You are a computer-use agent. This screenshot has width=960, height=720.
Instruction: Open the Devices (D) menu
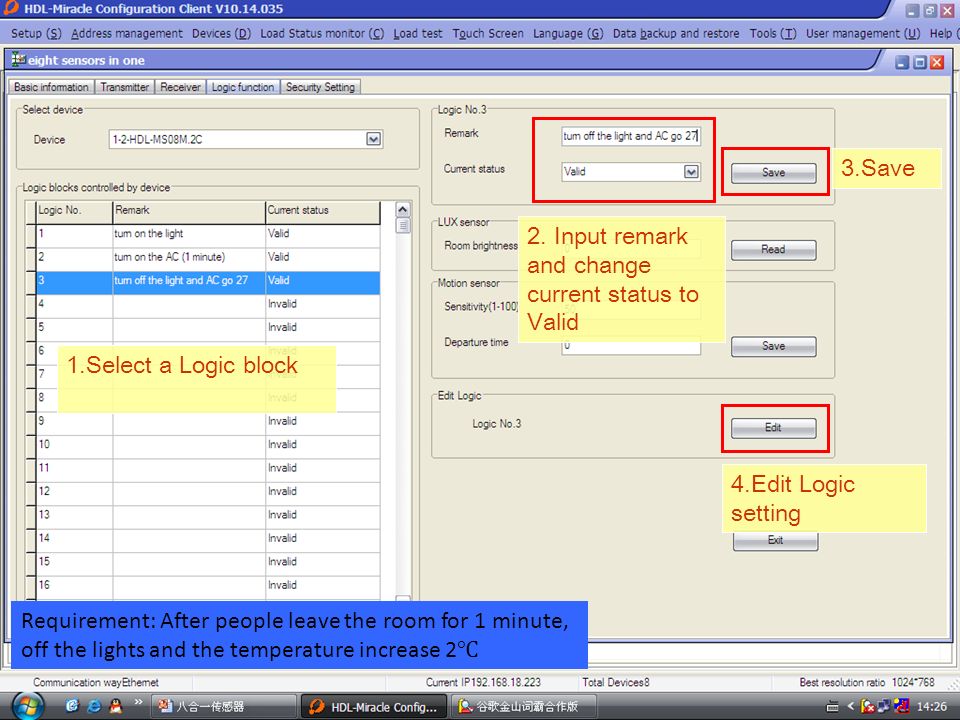click(x=221, y=33)
